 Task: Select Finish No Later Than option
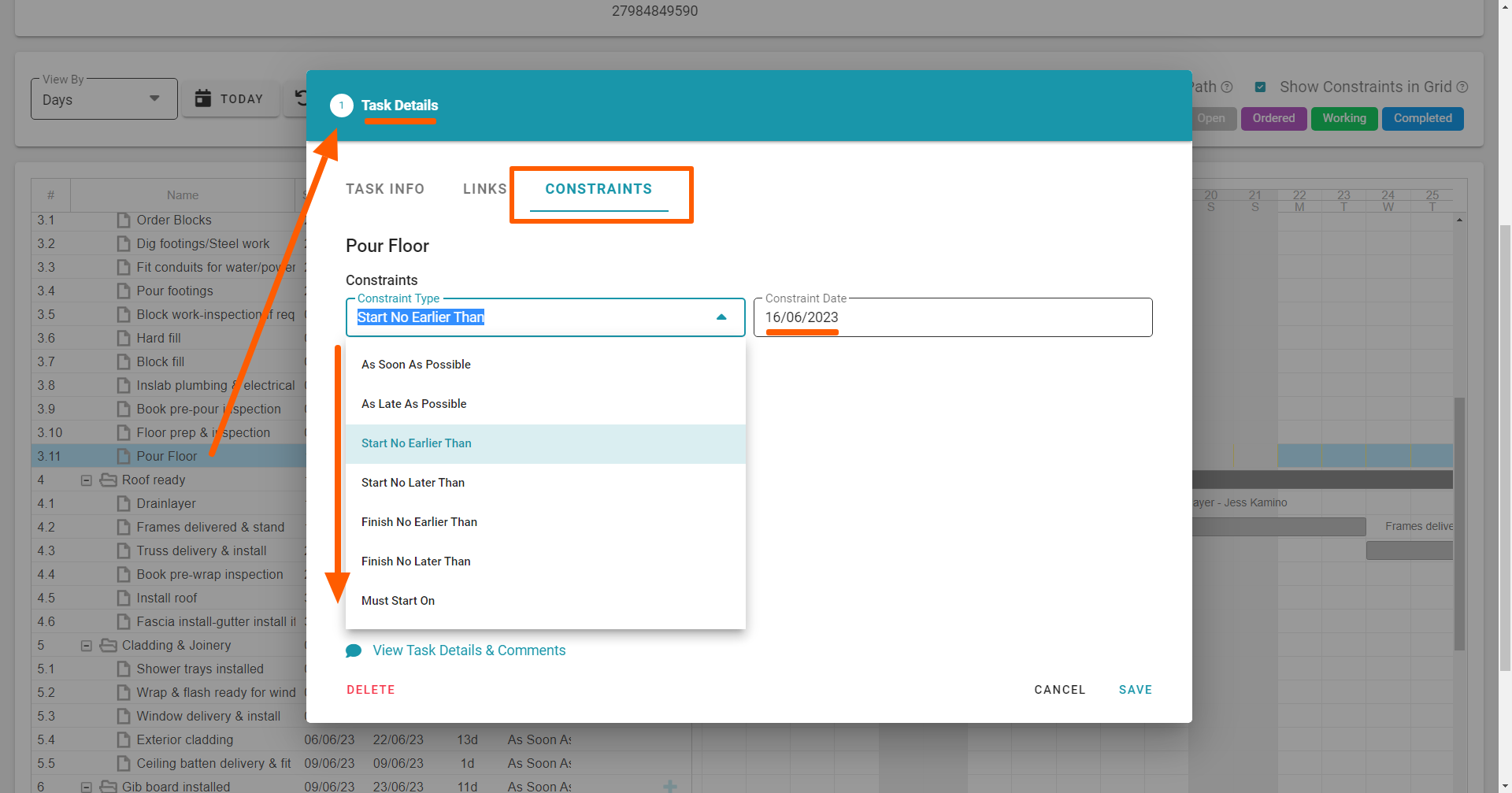point(546,561)
